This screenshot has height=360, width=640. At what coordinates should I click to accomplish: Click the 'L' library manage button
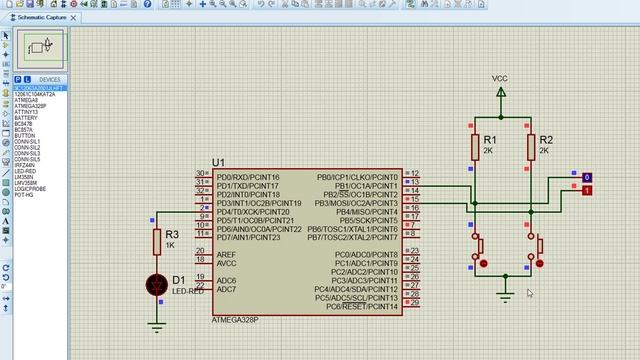pyautogui.click(x=27, y=79)
